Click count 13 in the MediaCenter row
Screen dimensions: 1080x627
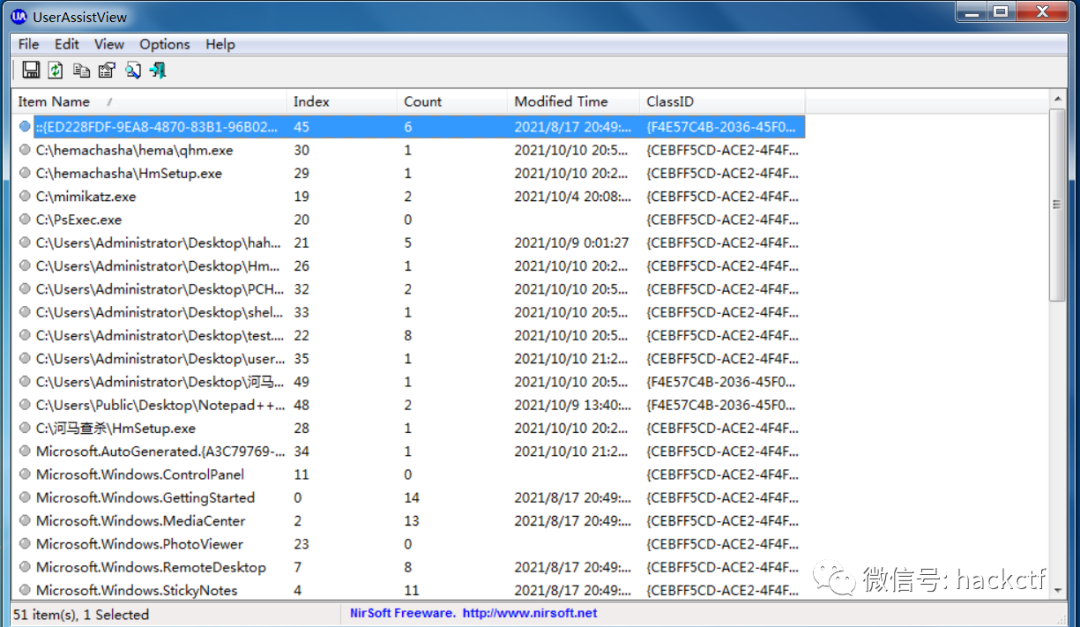click(411, 521)
